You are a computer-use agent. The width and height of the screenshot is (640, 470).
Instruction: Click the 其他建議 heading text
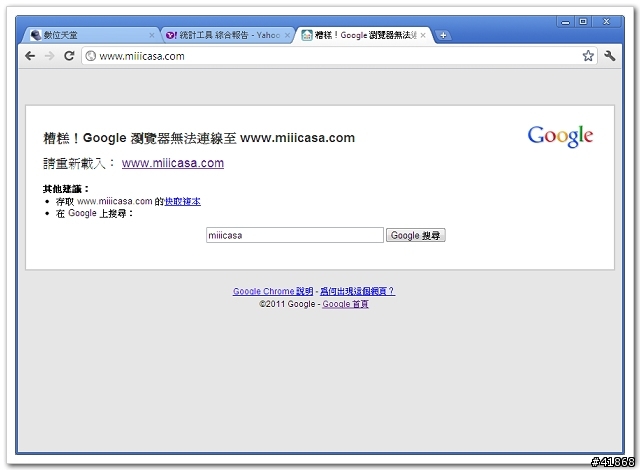[66, 189]
